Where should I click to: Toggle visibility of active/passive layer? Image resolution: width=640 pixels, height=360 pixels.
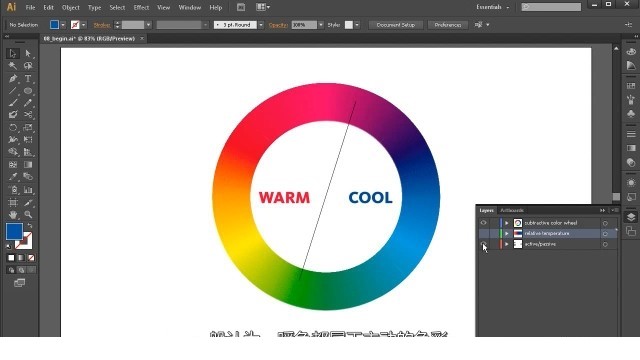pos(483,244)
